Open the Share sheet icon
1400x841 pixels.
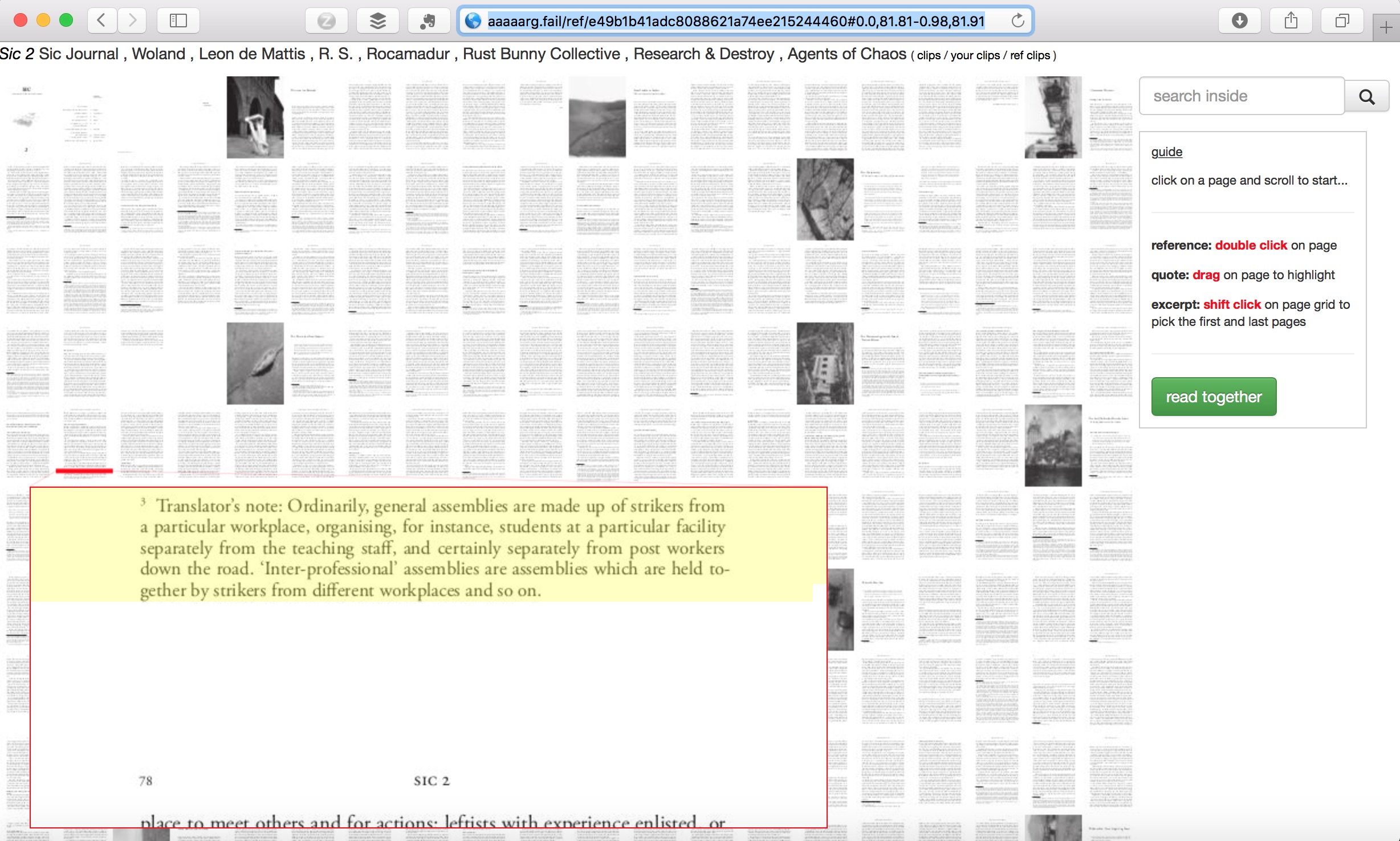click(1291, 21)
